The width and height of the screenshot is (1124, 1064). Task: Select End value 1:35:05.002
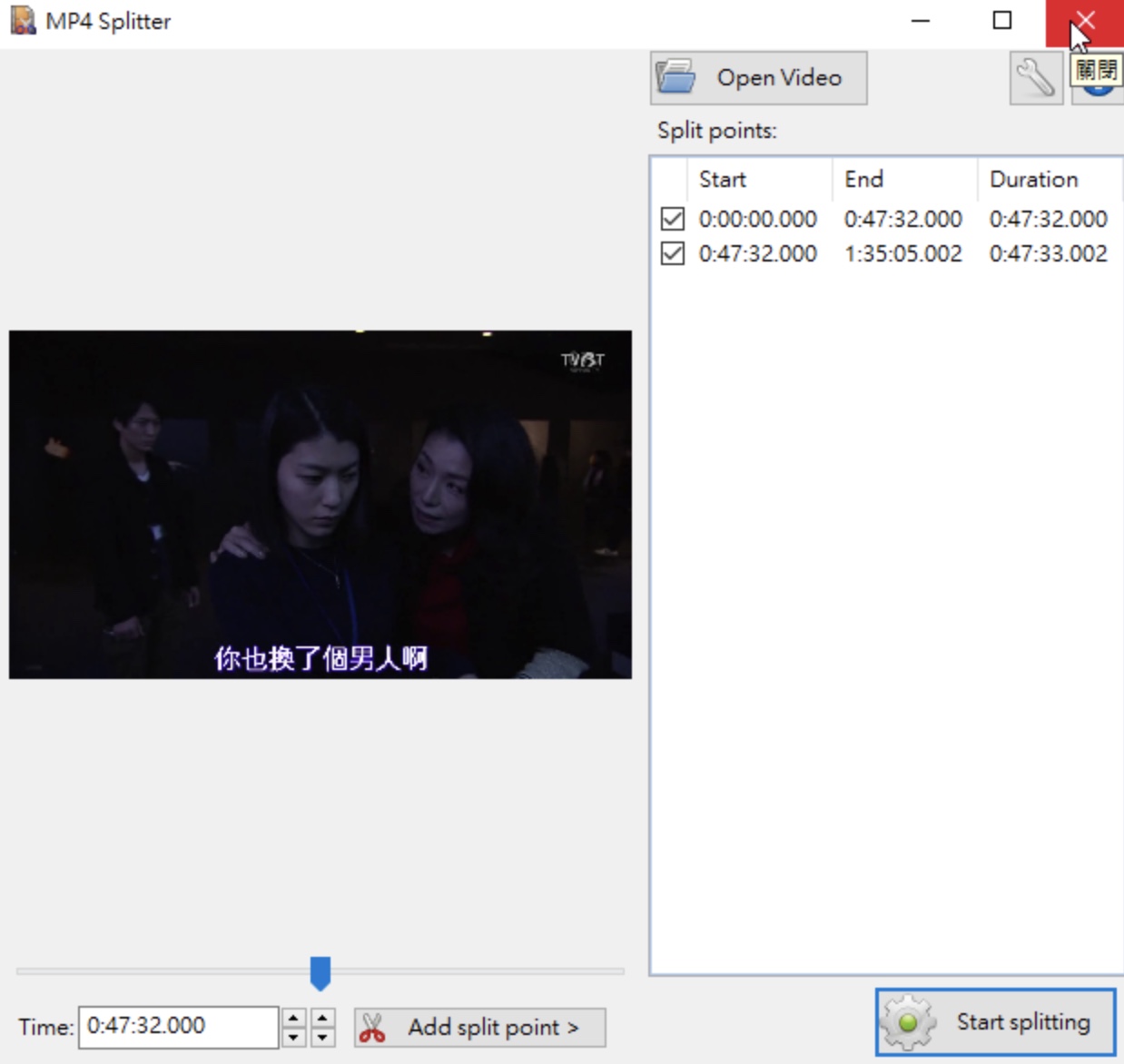pos(903,253)
